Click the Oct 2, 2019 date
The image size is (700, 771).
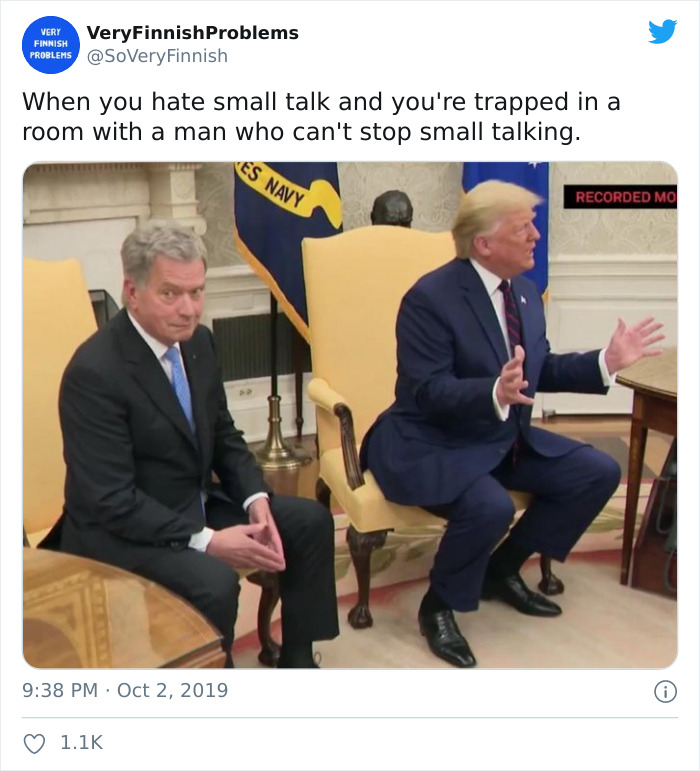(x=173, y=690)
